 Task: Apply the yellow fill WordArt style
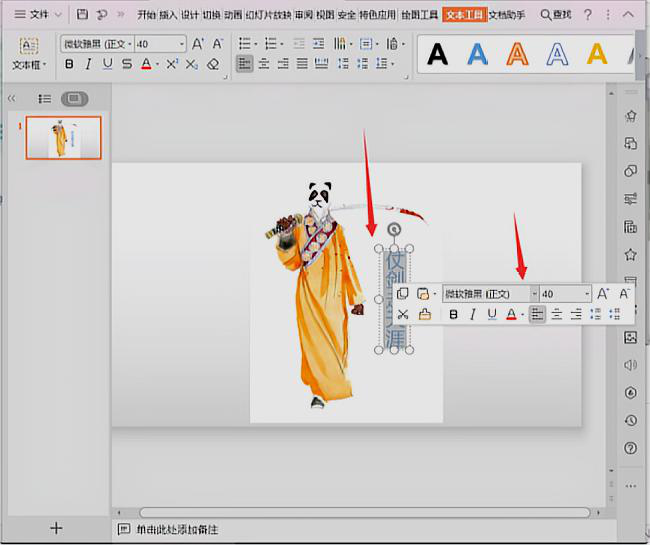coord(597,54)
